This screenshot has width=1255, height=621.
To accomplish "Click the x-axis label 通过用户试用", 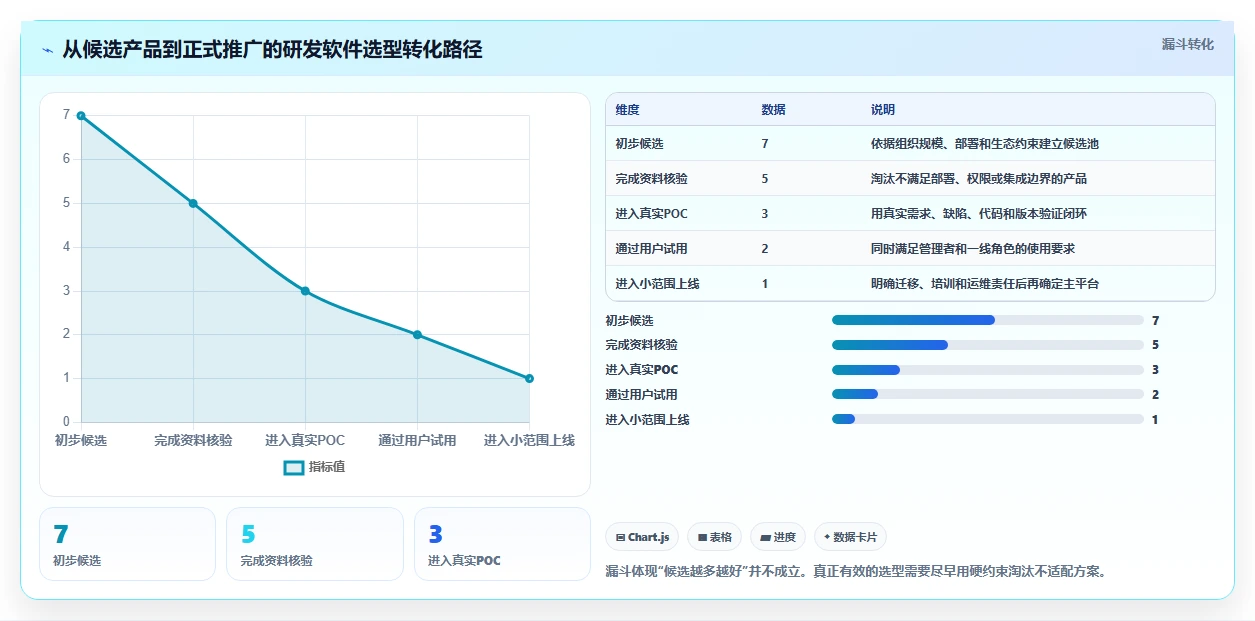I will 417,441.
